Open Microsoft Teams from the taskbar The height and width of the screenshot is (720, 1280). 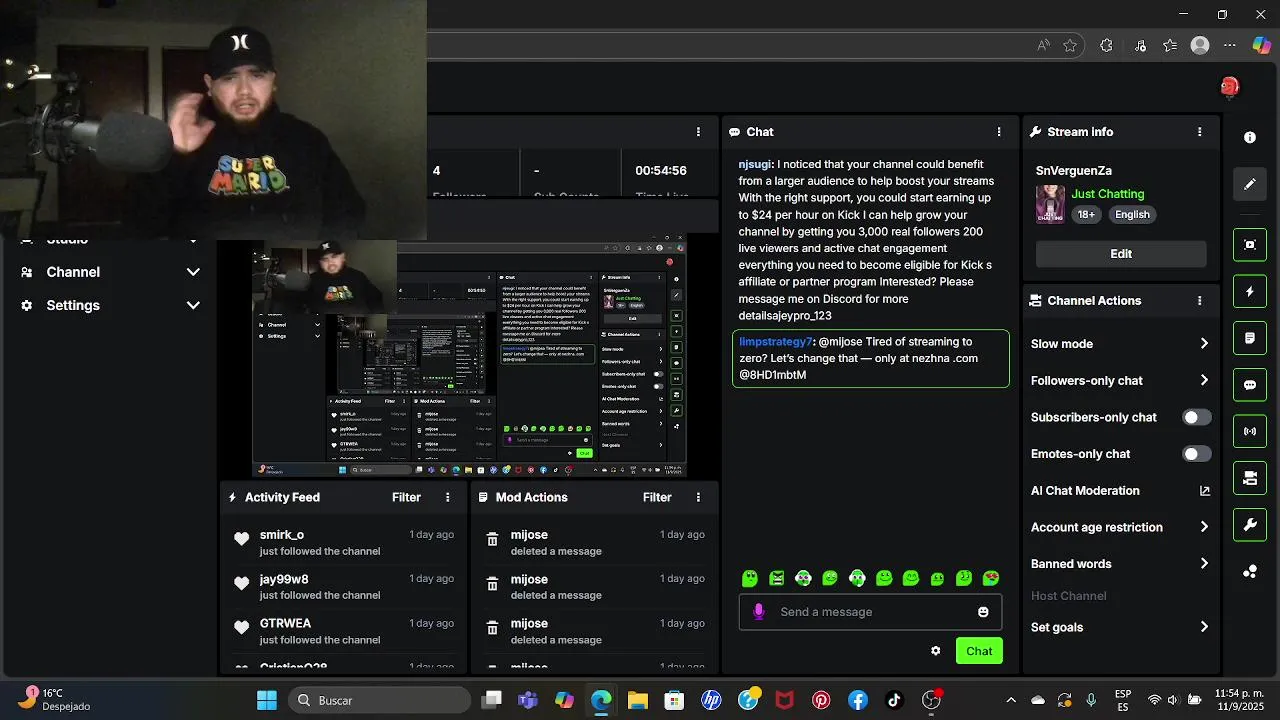528,700
